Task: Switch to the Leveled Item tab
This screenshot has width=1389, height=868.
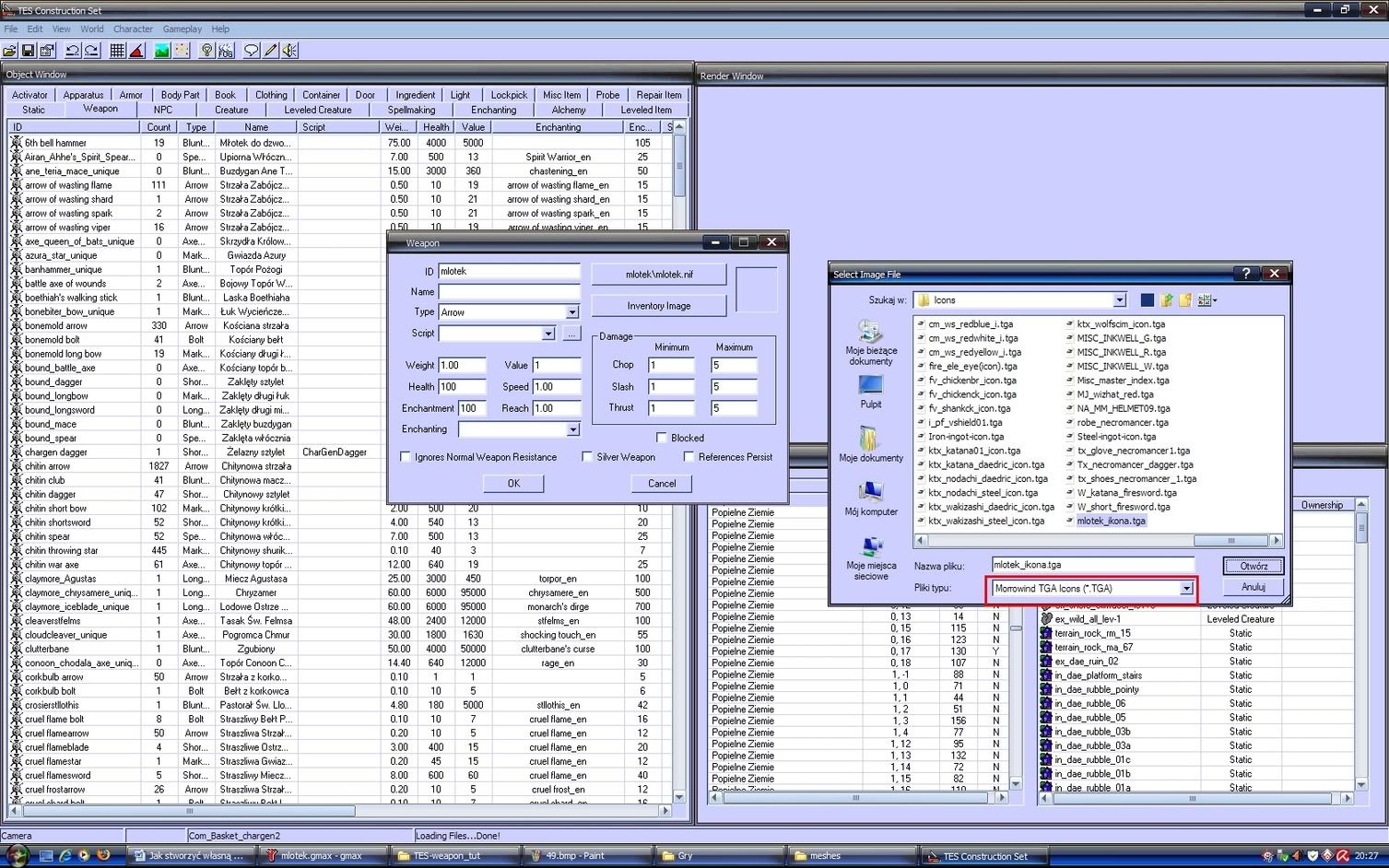Action: coord(646,110)
